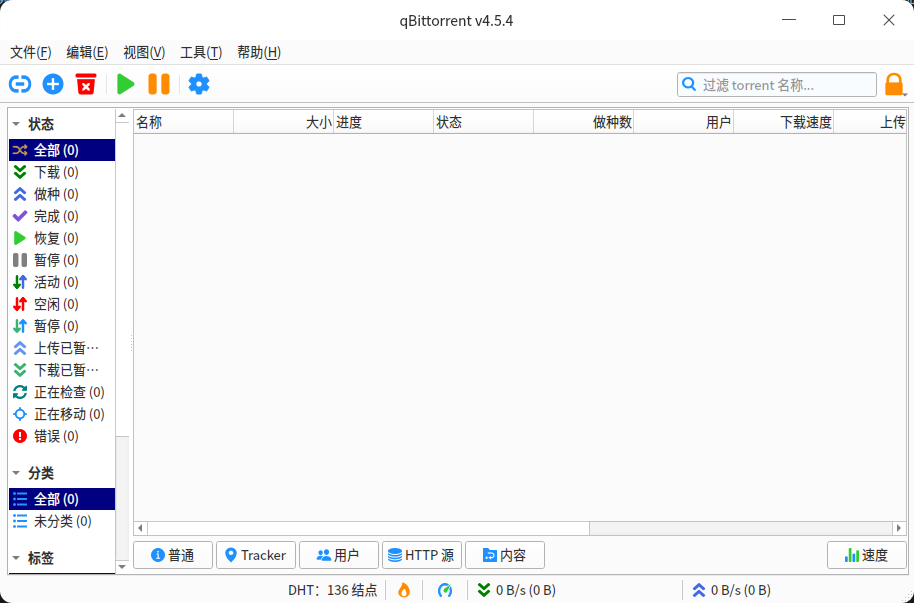Toggle alternative speed limits speedometer icon
The height and width of the screenshot is (603, 914).
click(445, 590)
